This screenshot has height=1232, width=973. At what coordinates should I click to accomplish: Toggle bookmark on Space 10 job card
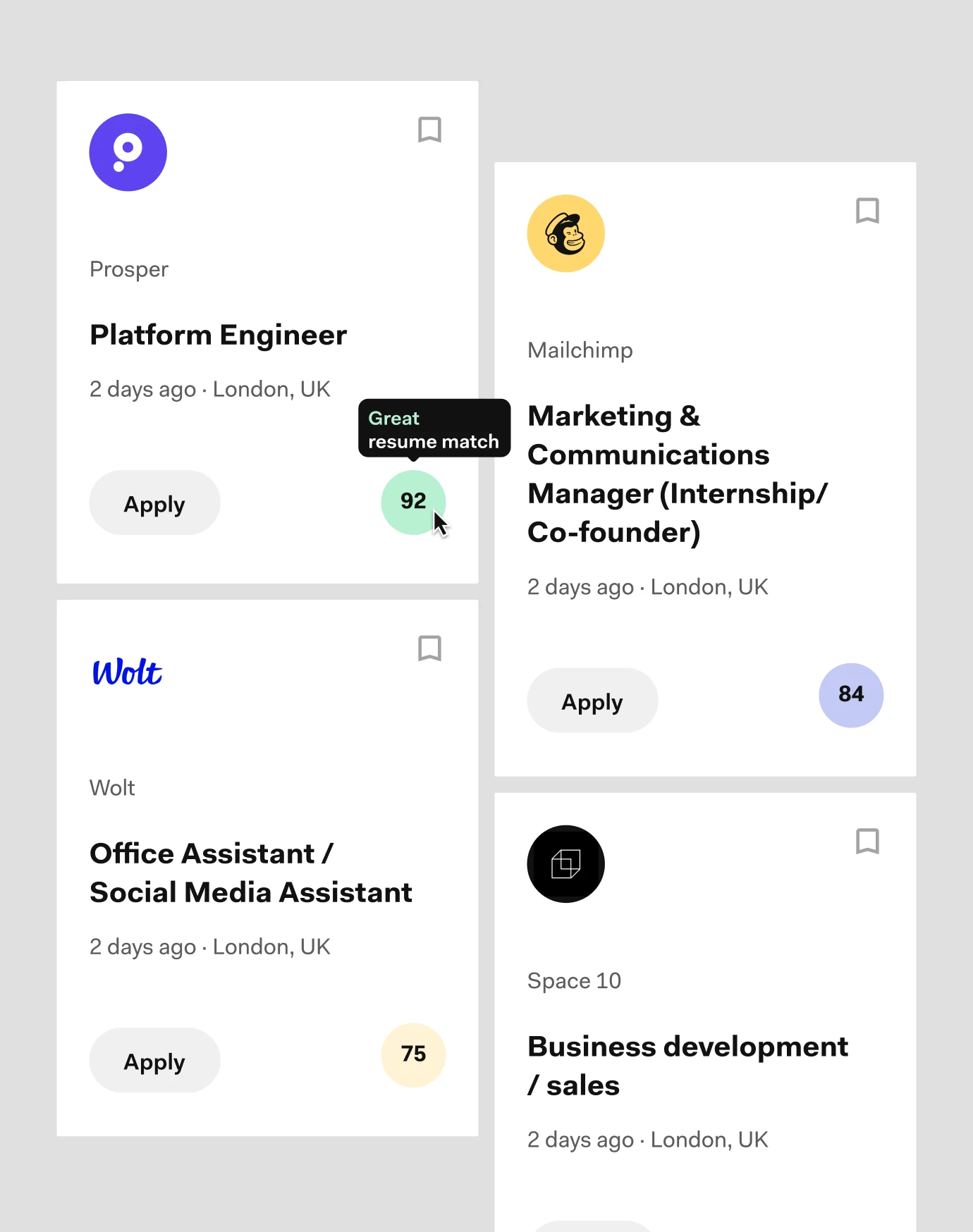[x=867, y=842]
